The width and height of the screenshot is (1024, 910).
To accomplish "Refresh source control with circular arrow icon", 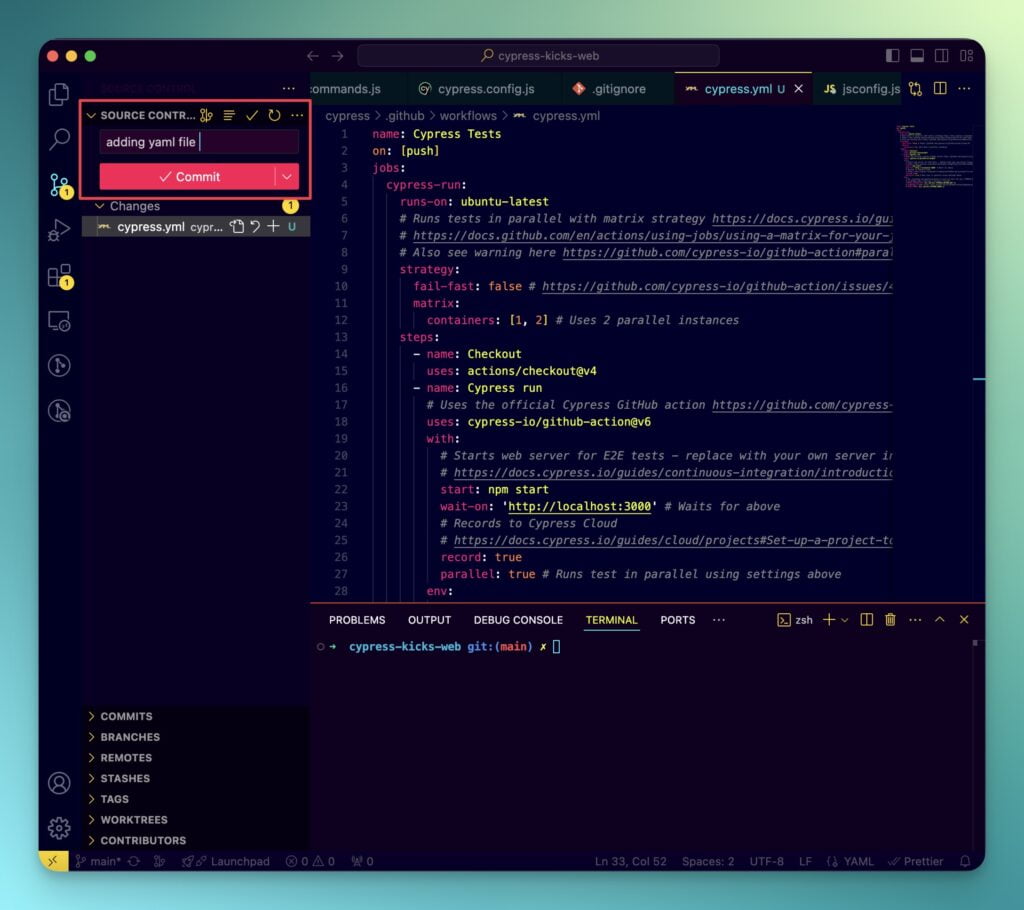I will (x=274, y=116).
